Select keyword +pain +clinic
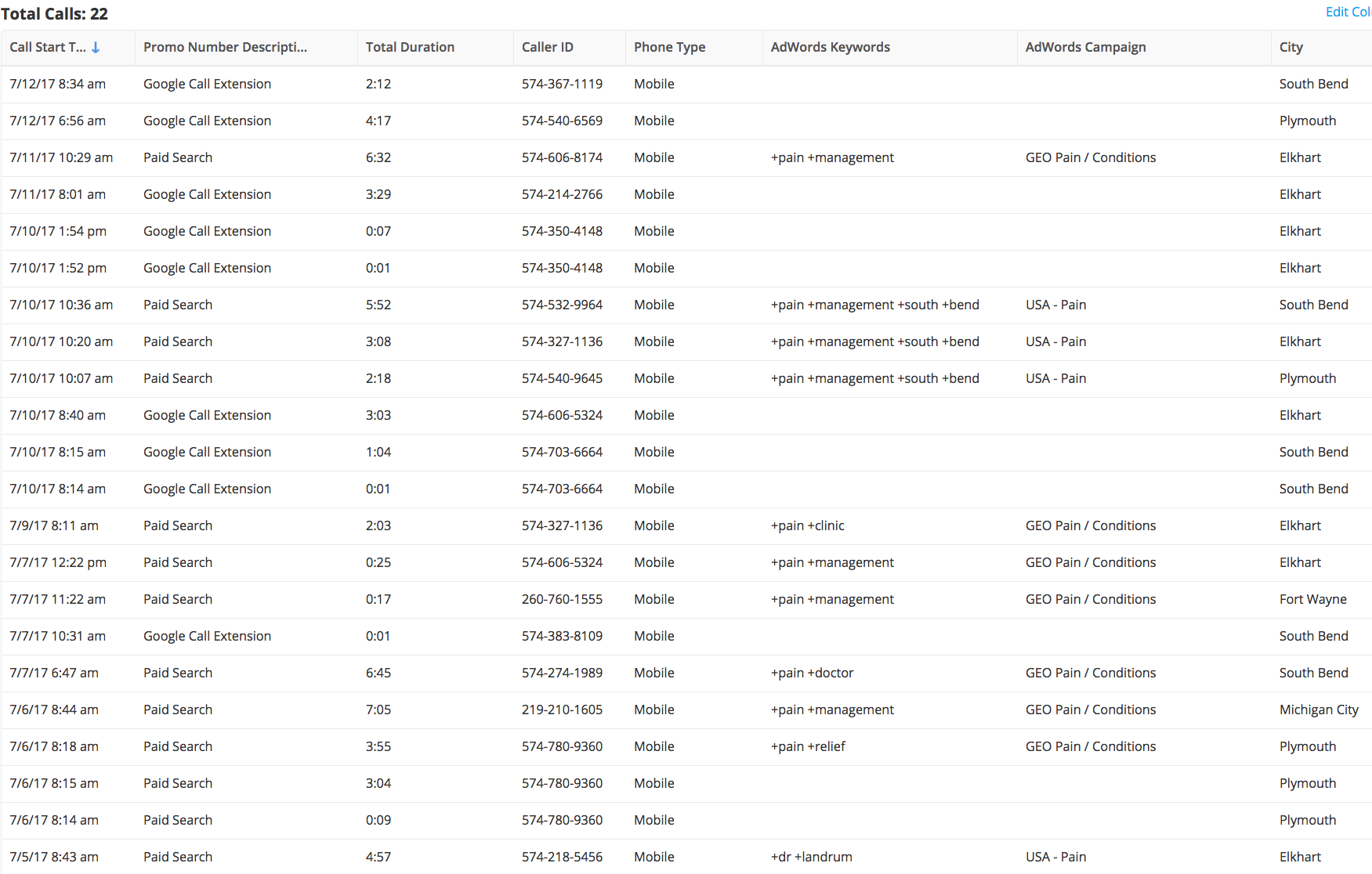This screenshot has width=1372, height=874. tap(808, 525)
